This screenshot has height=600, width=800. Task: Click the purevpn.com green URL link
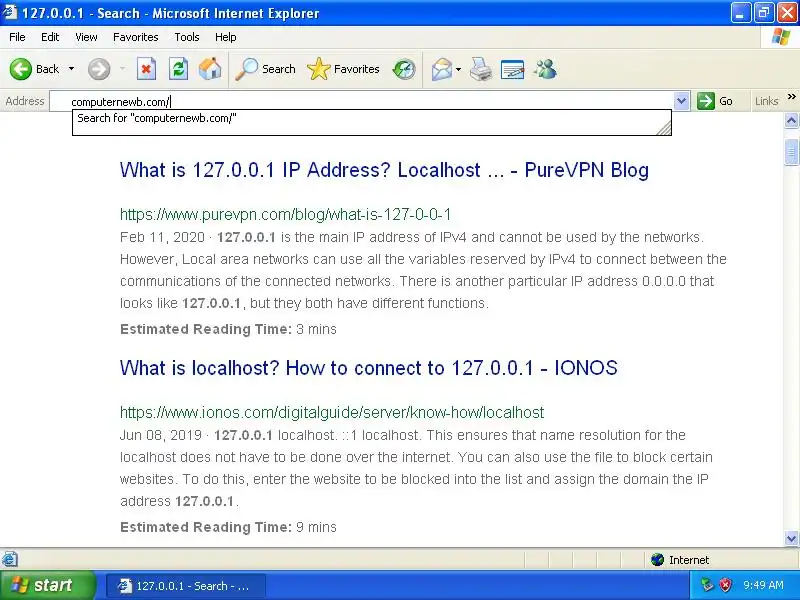[x=285, y=214]
